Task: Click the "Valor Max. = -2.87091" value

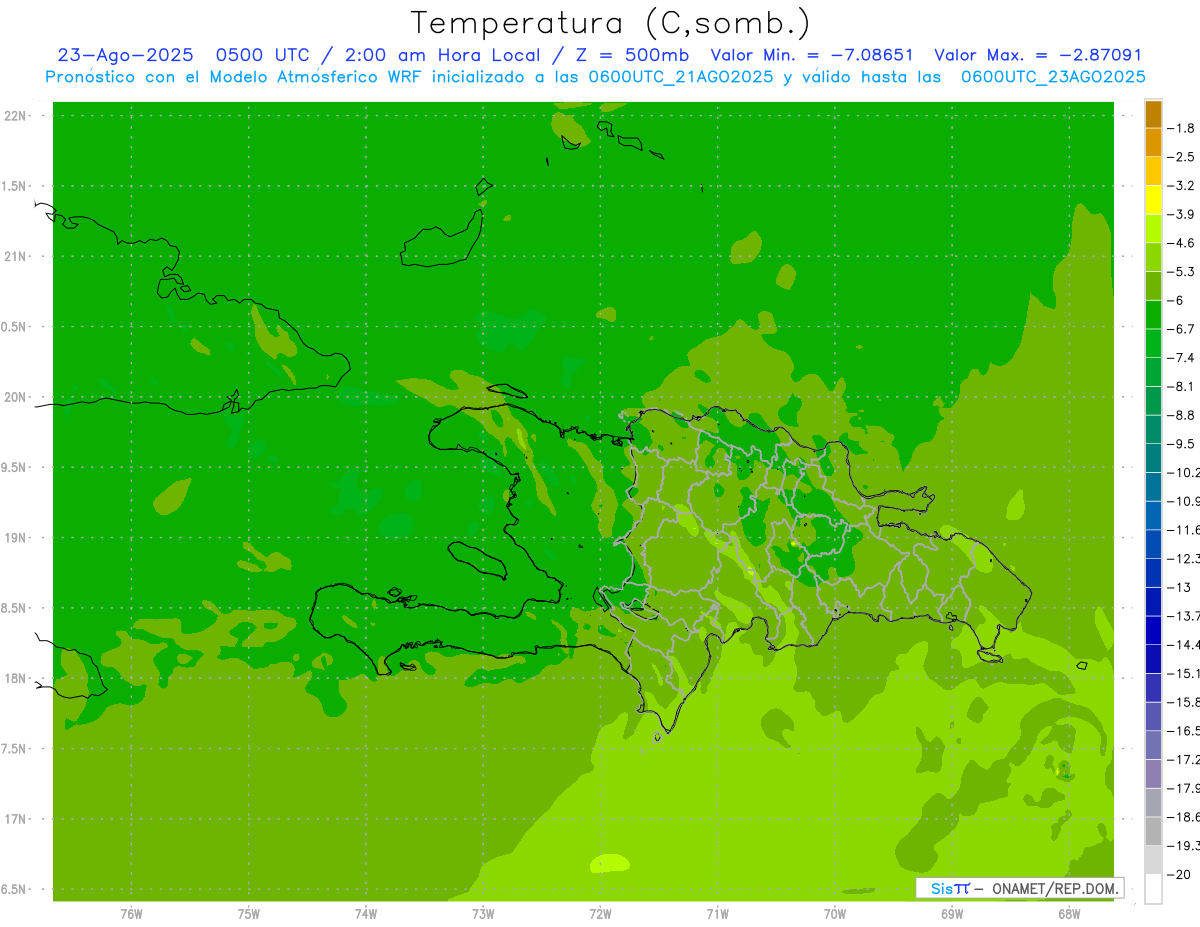Action: [1038, 56]
